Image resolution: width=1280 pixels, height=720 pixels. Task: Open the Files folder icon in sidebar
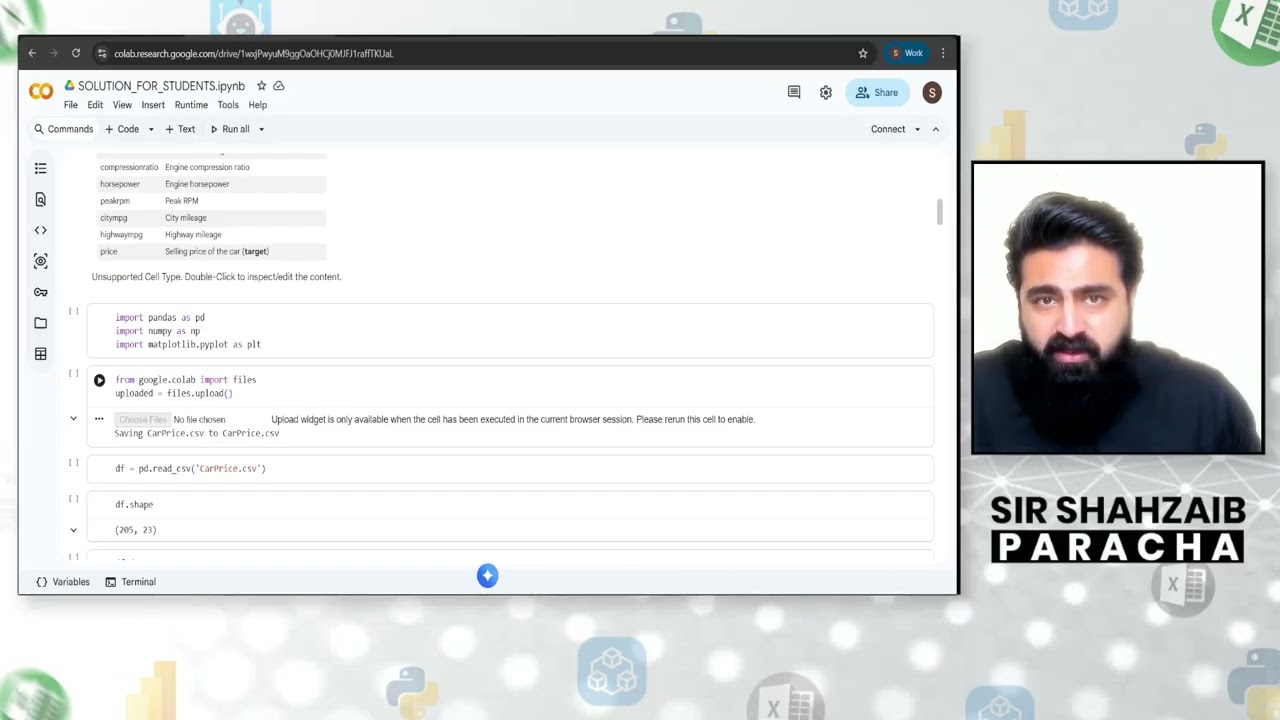pyautogui.click(x=40, y=323)
